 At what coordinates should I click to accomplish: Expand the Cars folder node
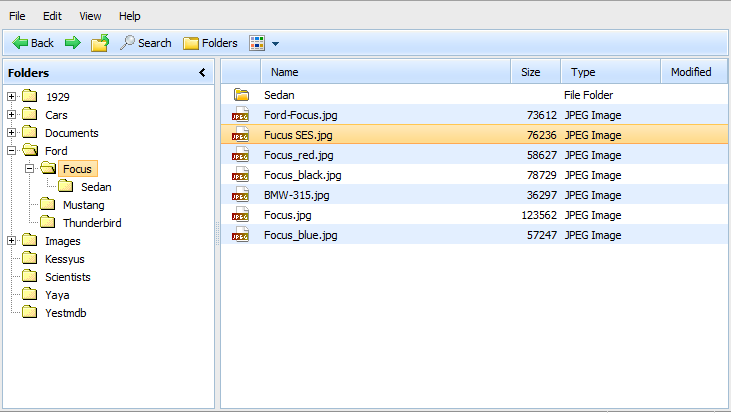click(x=12, y=114)
